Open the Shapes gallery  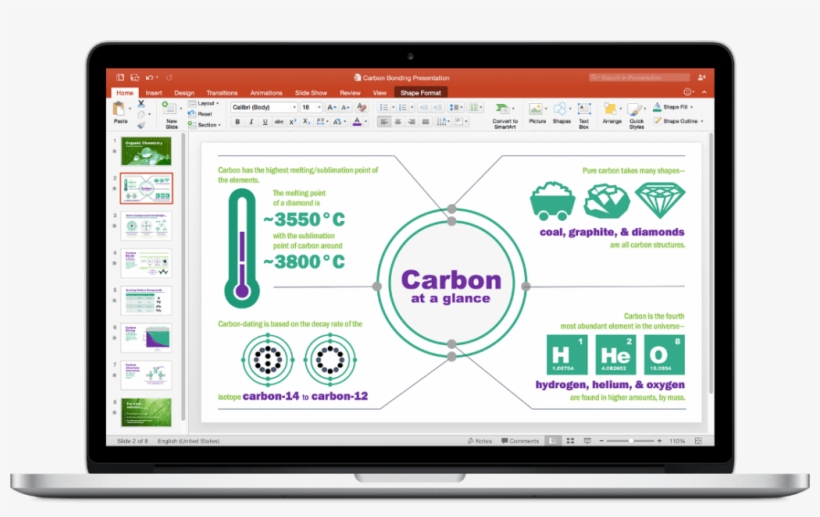(561, 113)
